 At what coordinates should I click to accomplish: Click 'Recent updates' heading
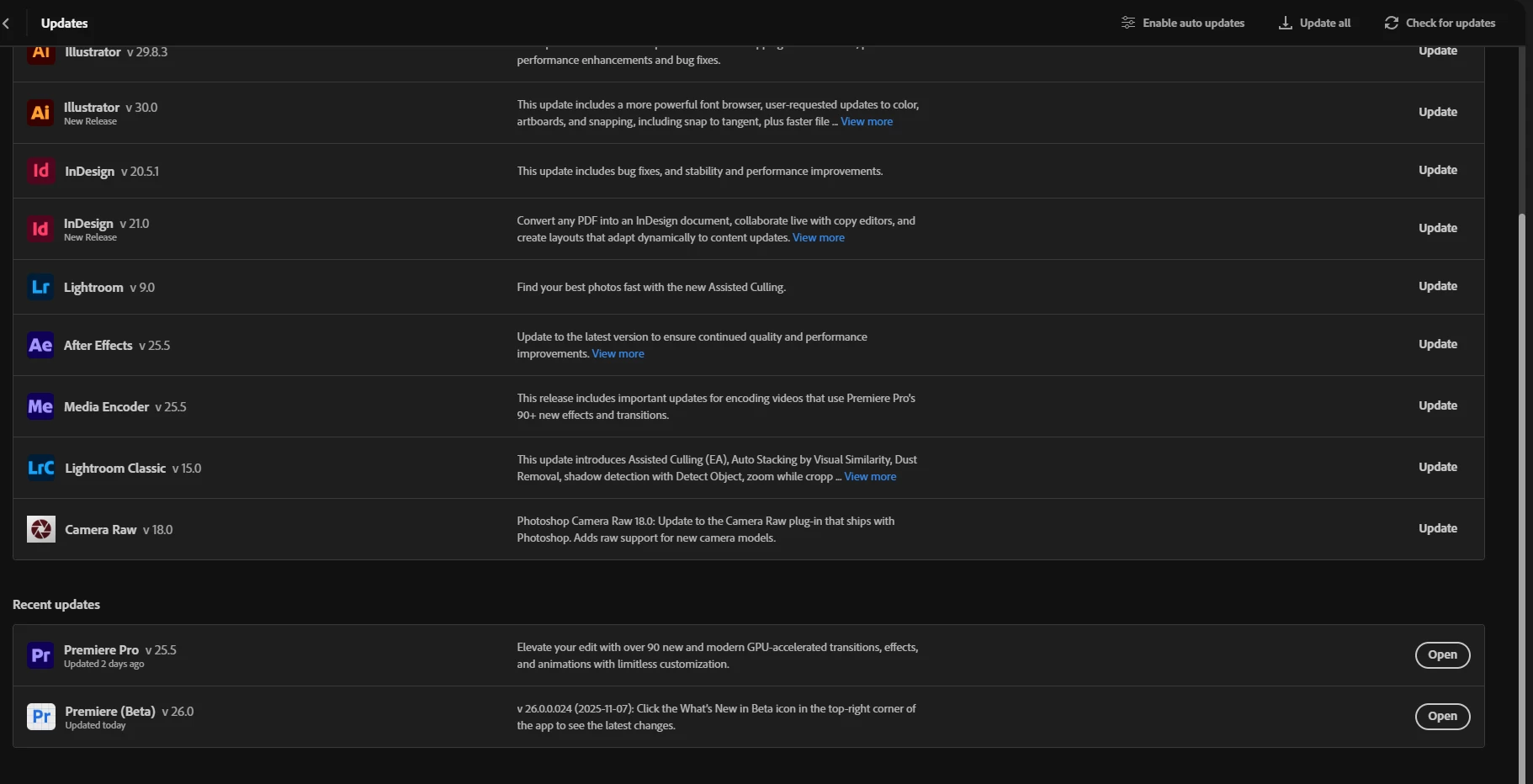pos(56,605)
